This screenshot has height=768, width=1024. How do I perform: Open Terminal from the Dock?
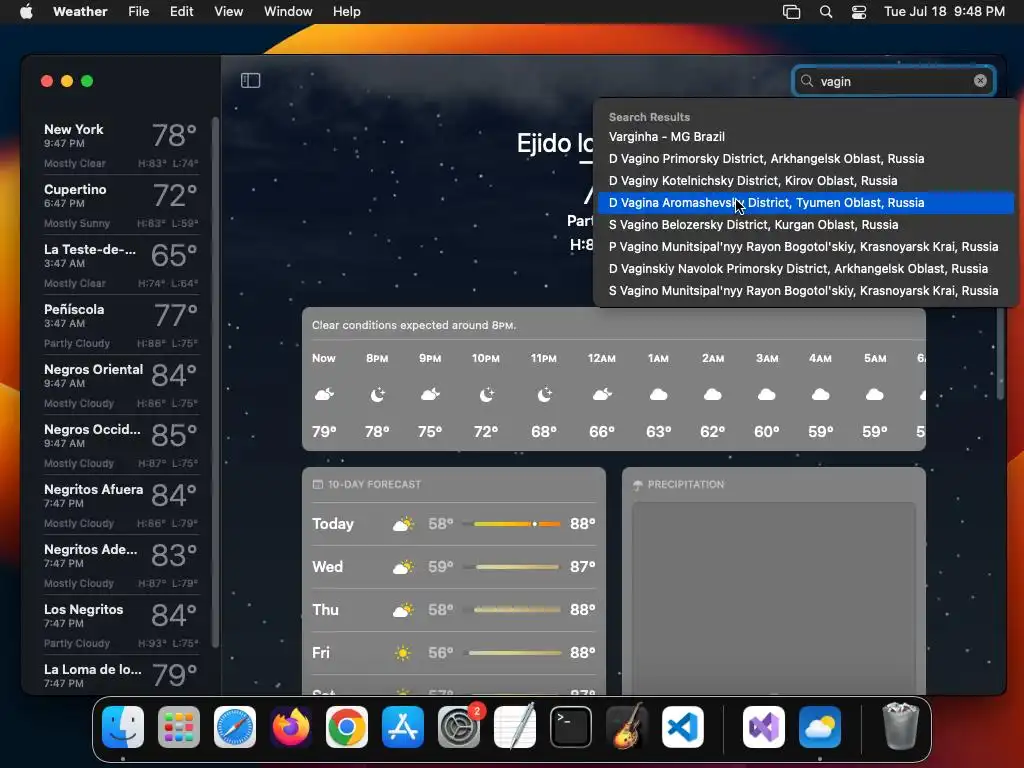click(x=571, y=727)
